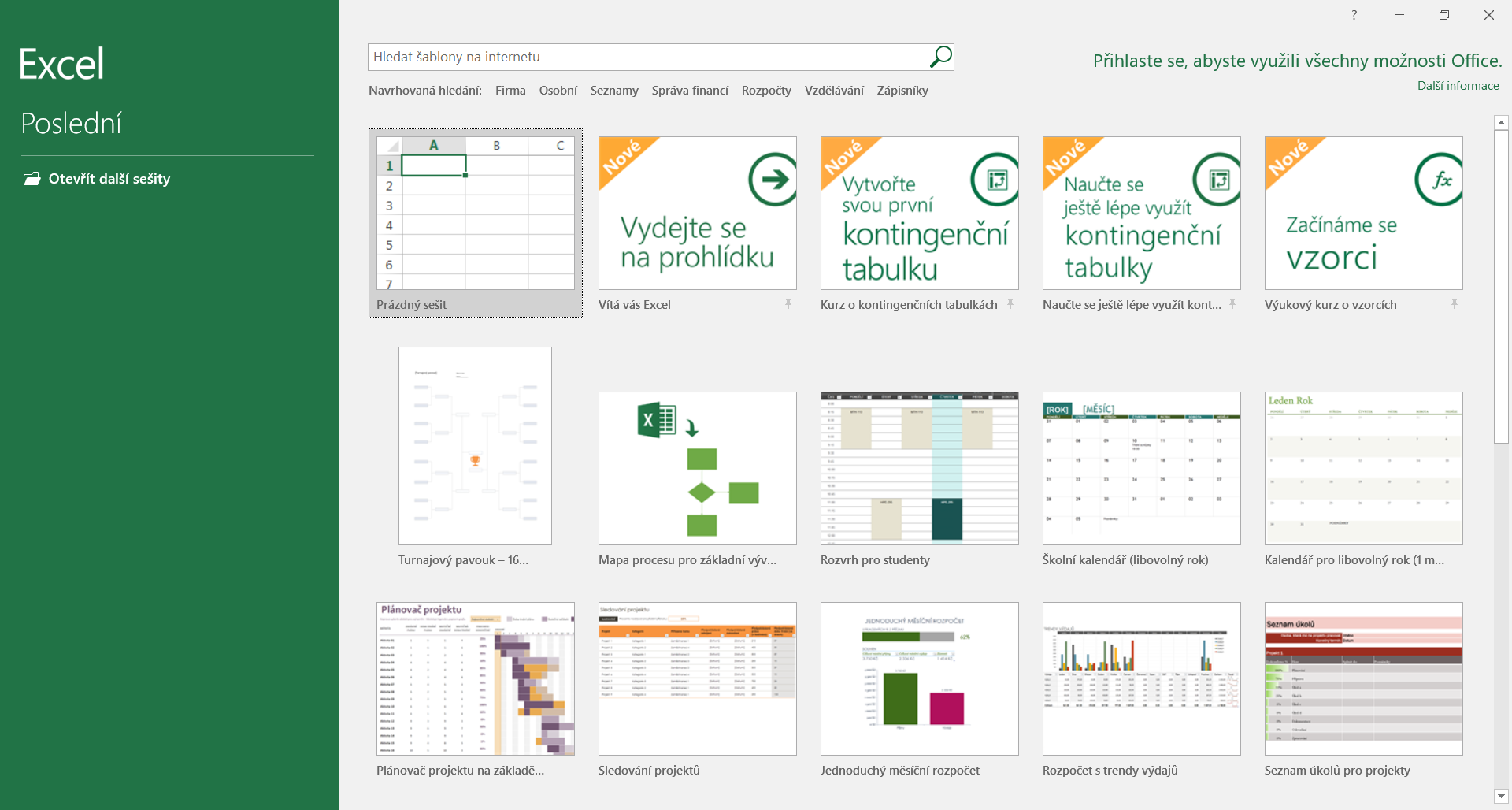This screenshot has height=810, width=1512.
Task: Select suggested search Správa financí
Action: (690, 91)
